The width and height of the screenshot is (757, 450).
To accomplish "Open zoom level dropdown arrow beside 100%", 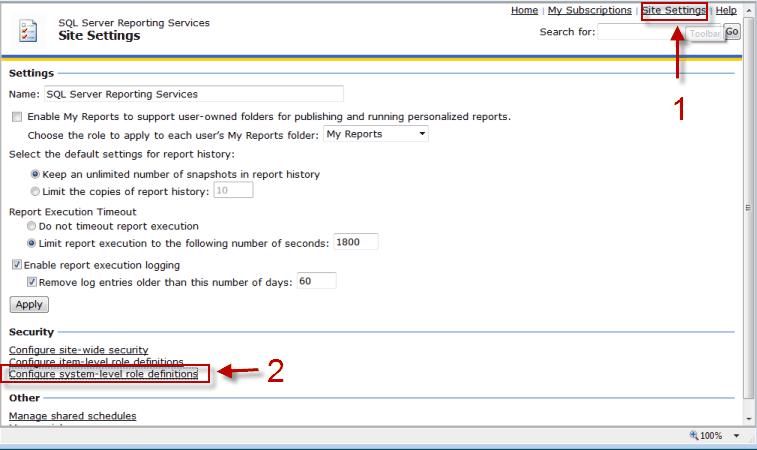I will click(737, 436).
